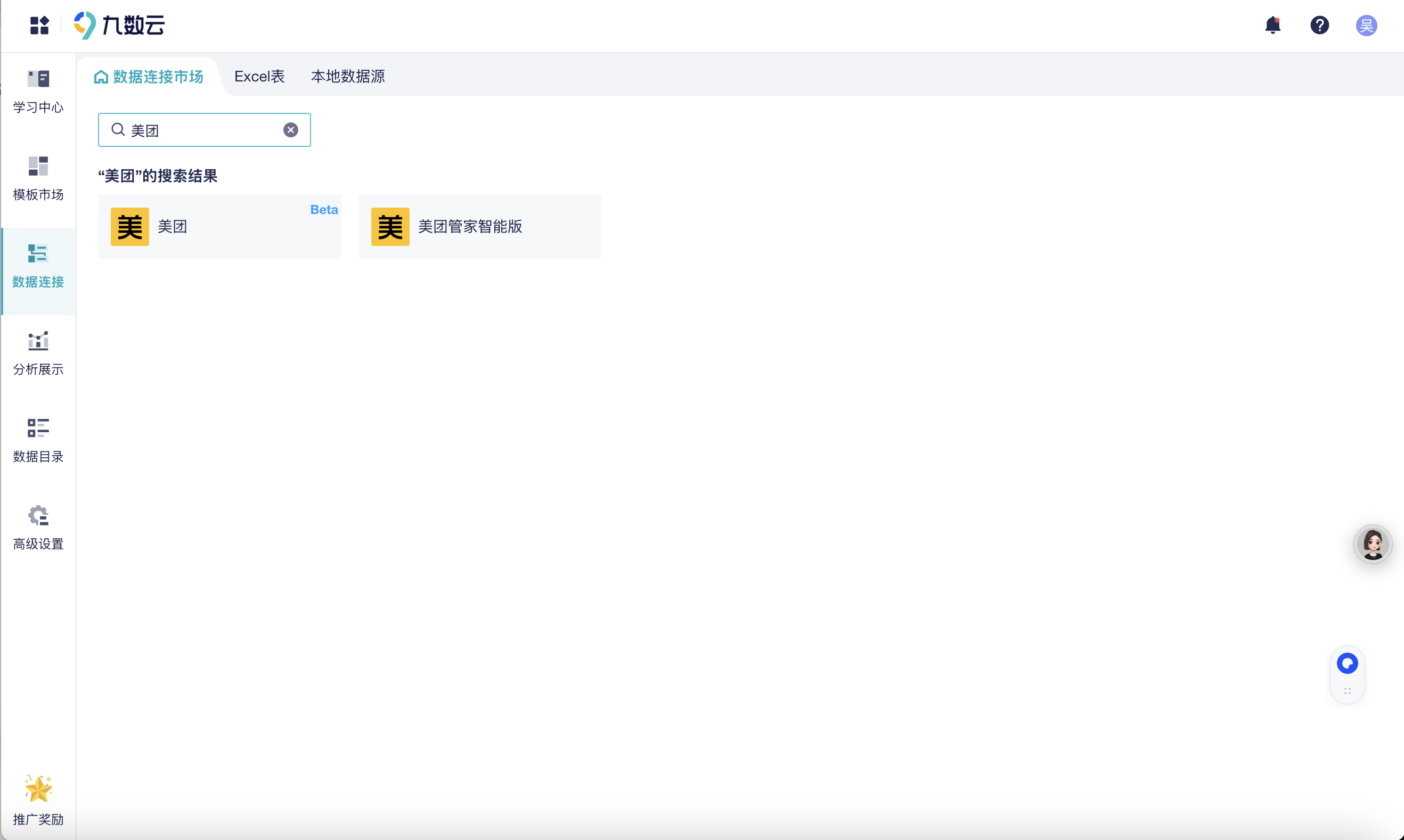Viewport: 1404px width, 840px height.
Task: Open the floating chat assistant bubble
Action: 1348,663
